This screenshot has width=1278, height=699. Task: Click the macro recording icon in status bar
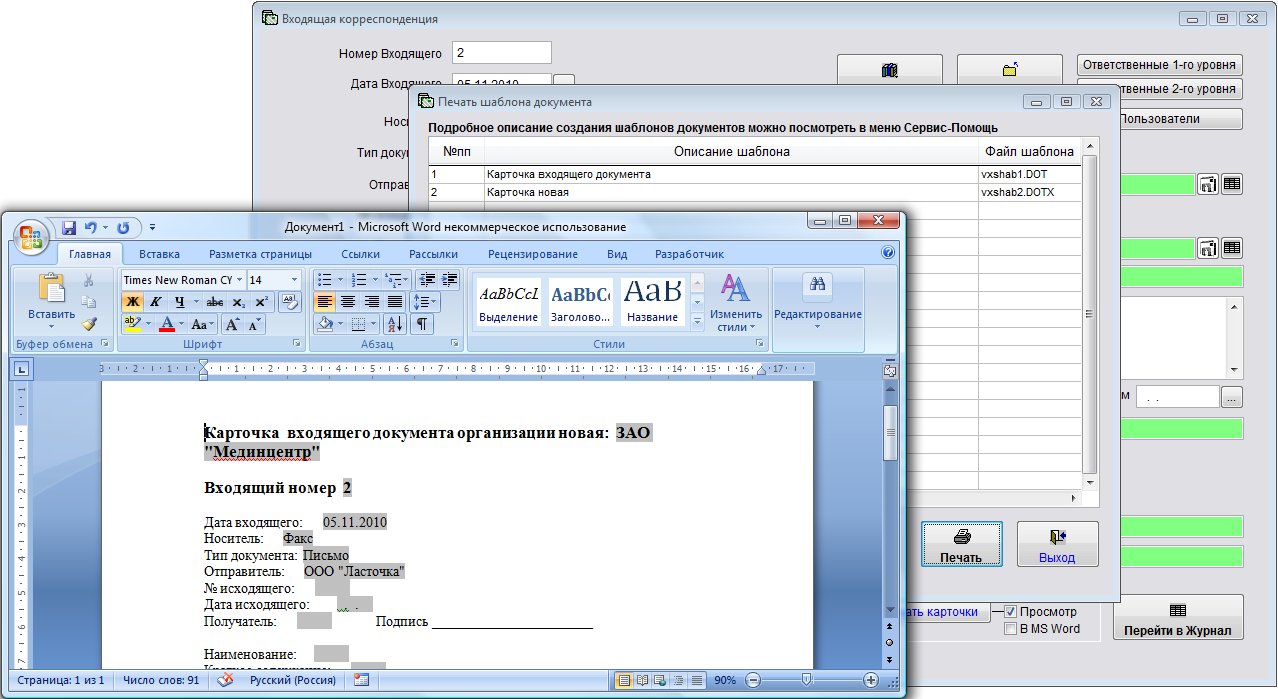(361, 680)
